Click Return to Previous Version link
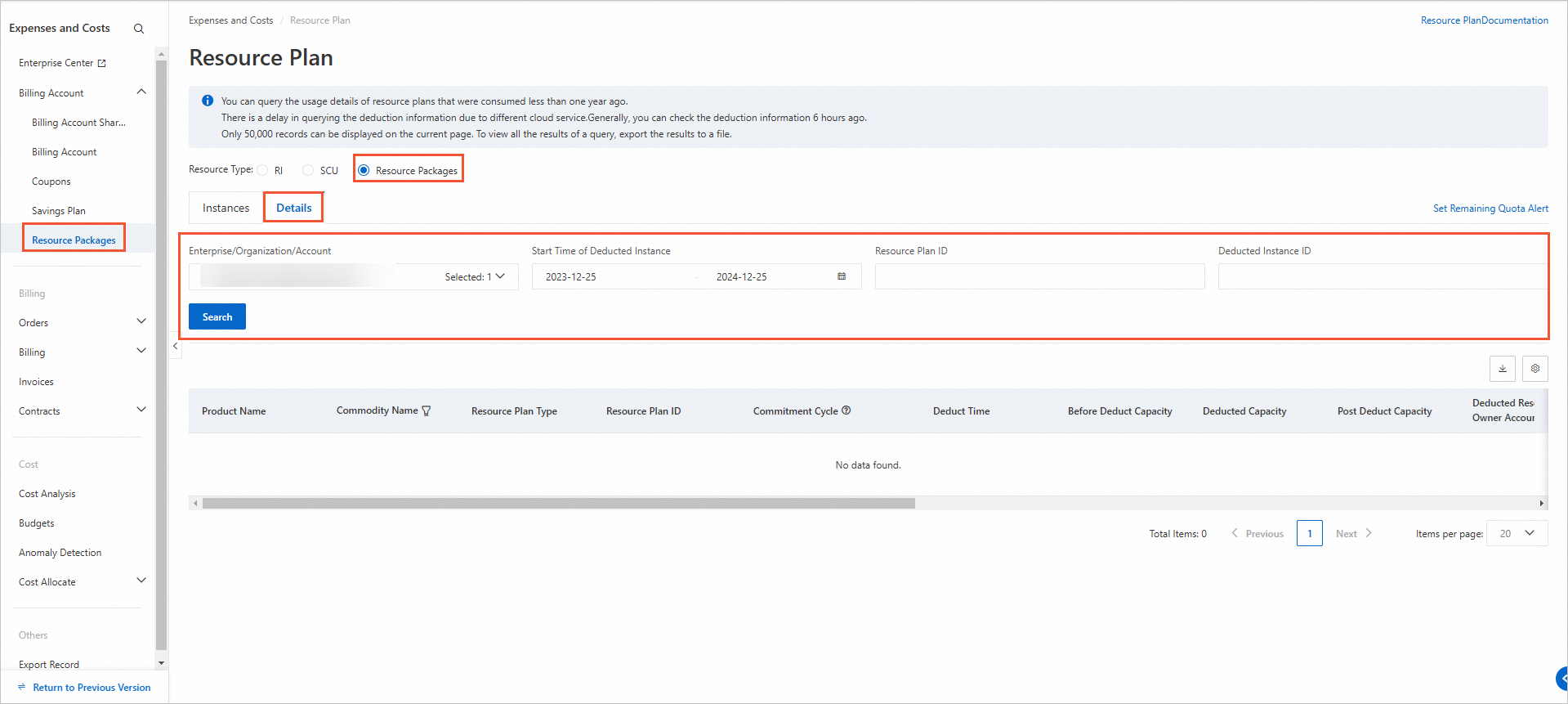Image resolution: width=1568 pixels, height=704 pixels. point(92,688)
